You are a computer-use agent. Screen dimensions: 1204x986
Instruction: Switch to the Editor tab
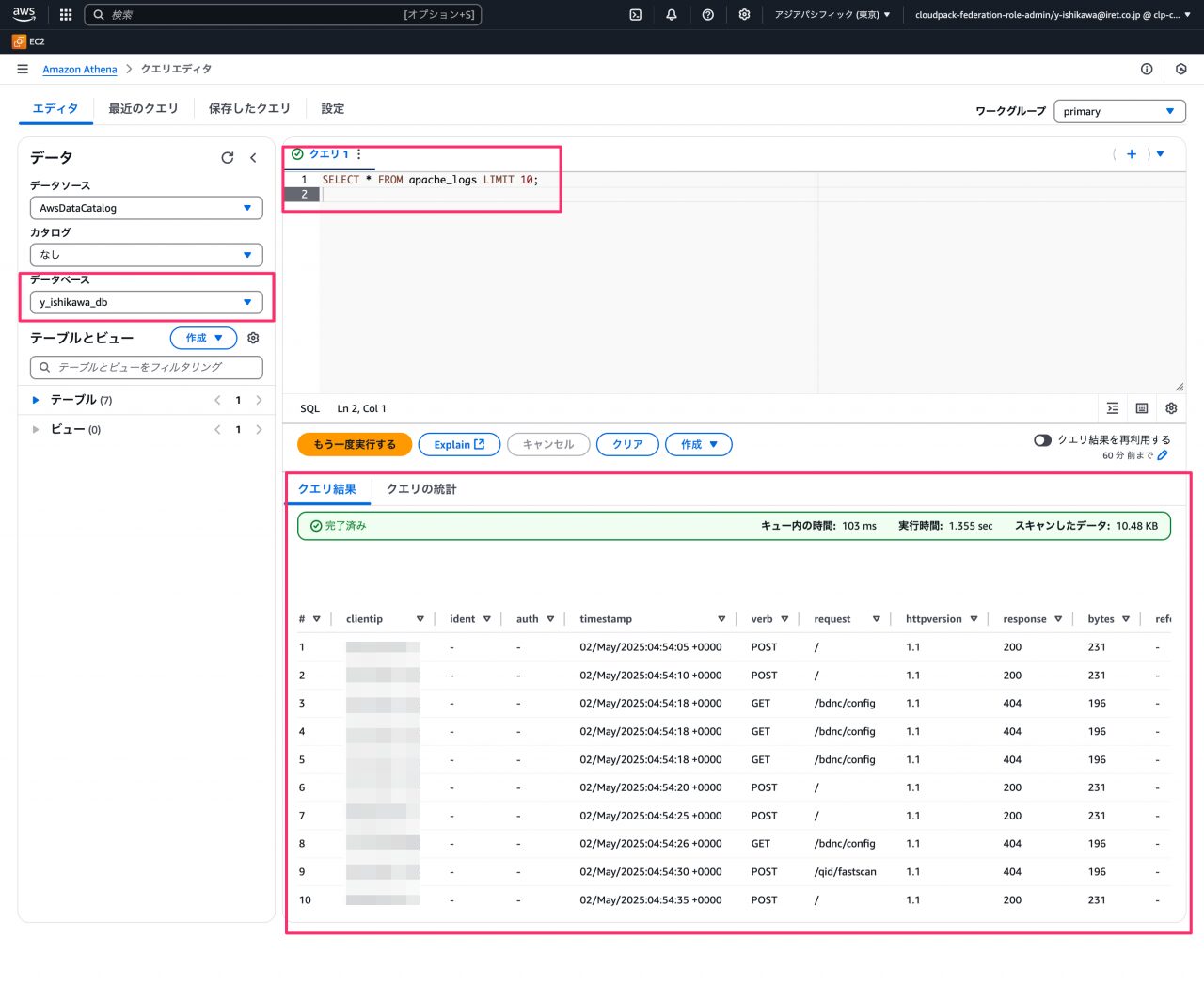[x=55, y=108]
